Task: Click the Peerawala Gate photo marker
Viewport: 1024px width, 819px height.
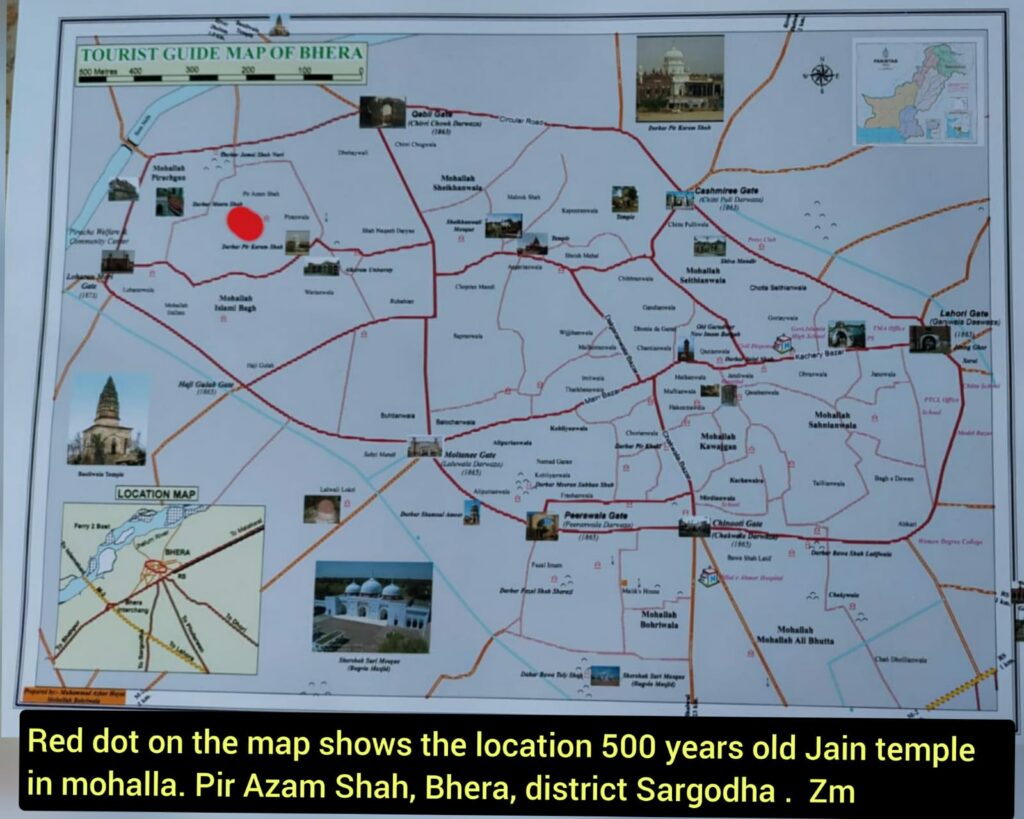Action: pyautogui.click(x=542, y=525)
